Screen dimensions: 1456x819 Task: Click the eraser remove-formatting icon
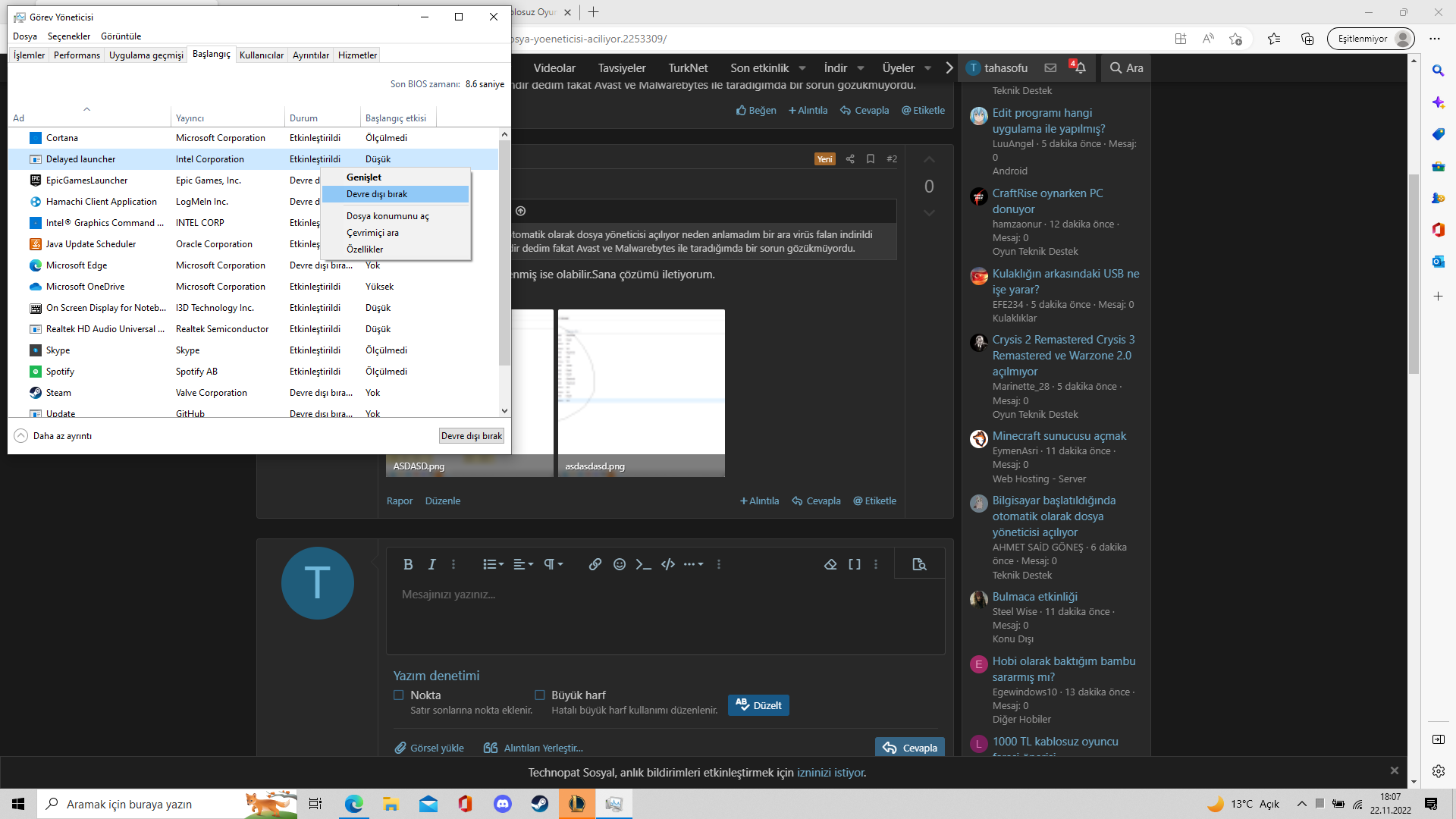[x=830, y=564]
